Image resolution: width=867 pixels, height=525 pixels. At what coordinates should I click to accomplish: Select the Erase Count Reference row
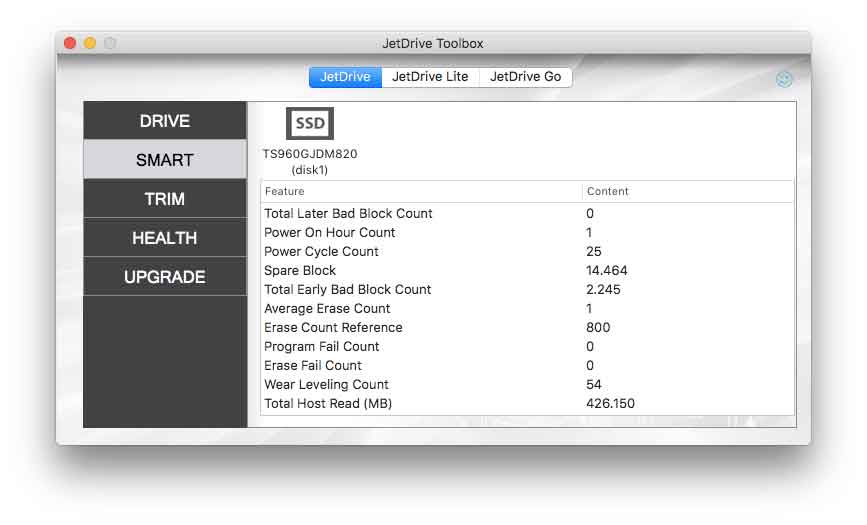click(x=527, y=328)
